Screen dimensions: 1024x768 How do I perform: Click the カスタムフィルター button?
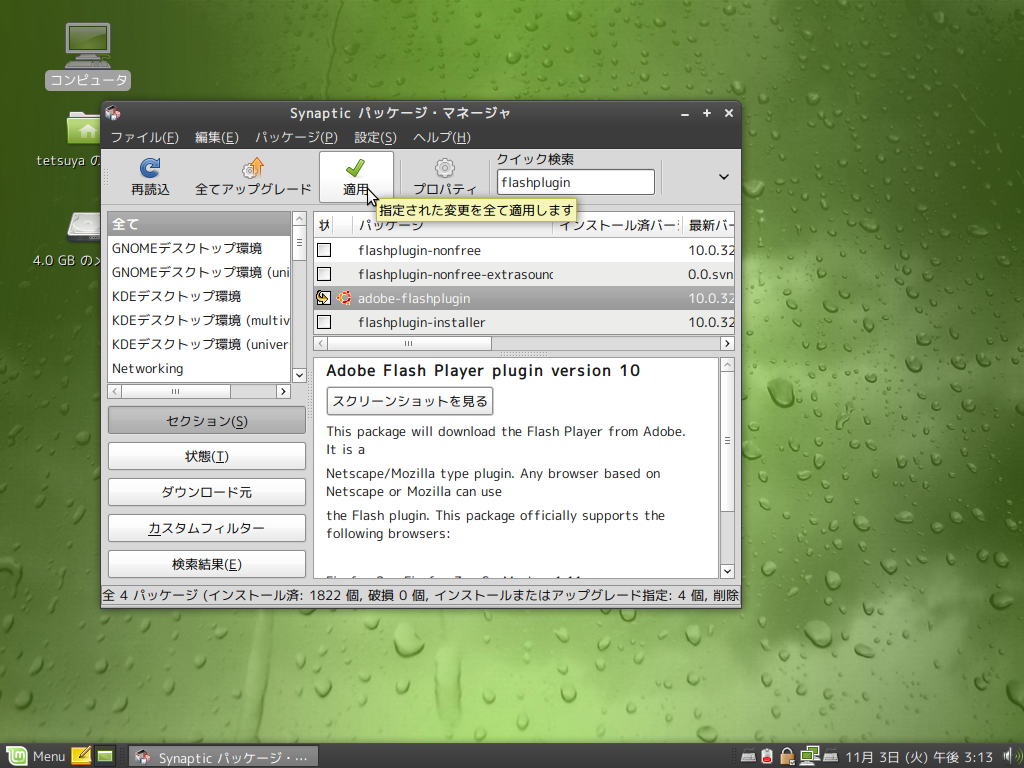[x=206, y=528]
